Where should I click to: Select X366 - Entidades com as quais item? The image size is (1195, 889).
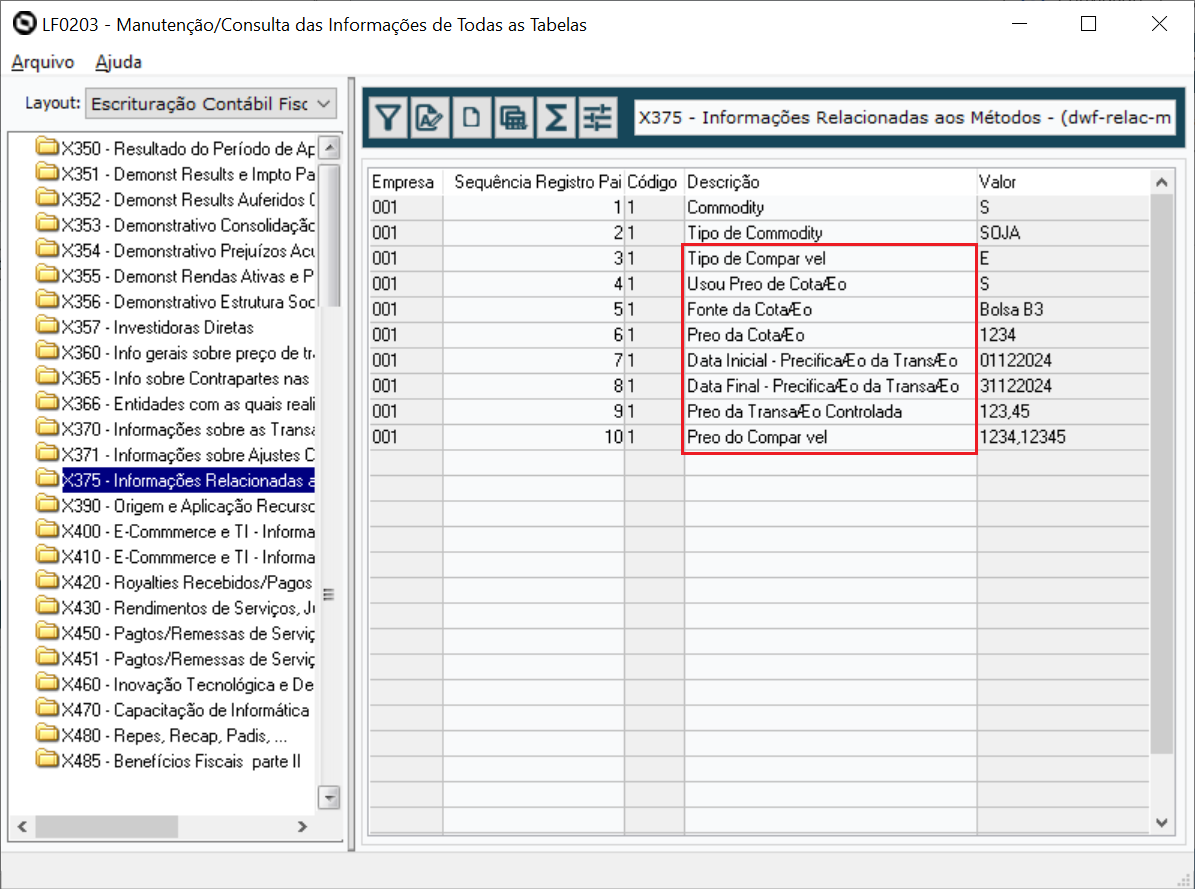click(187, 404)
